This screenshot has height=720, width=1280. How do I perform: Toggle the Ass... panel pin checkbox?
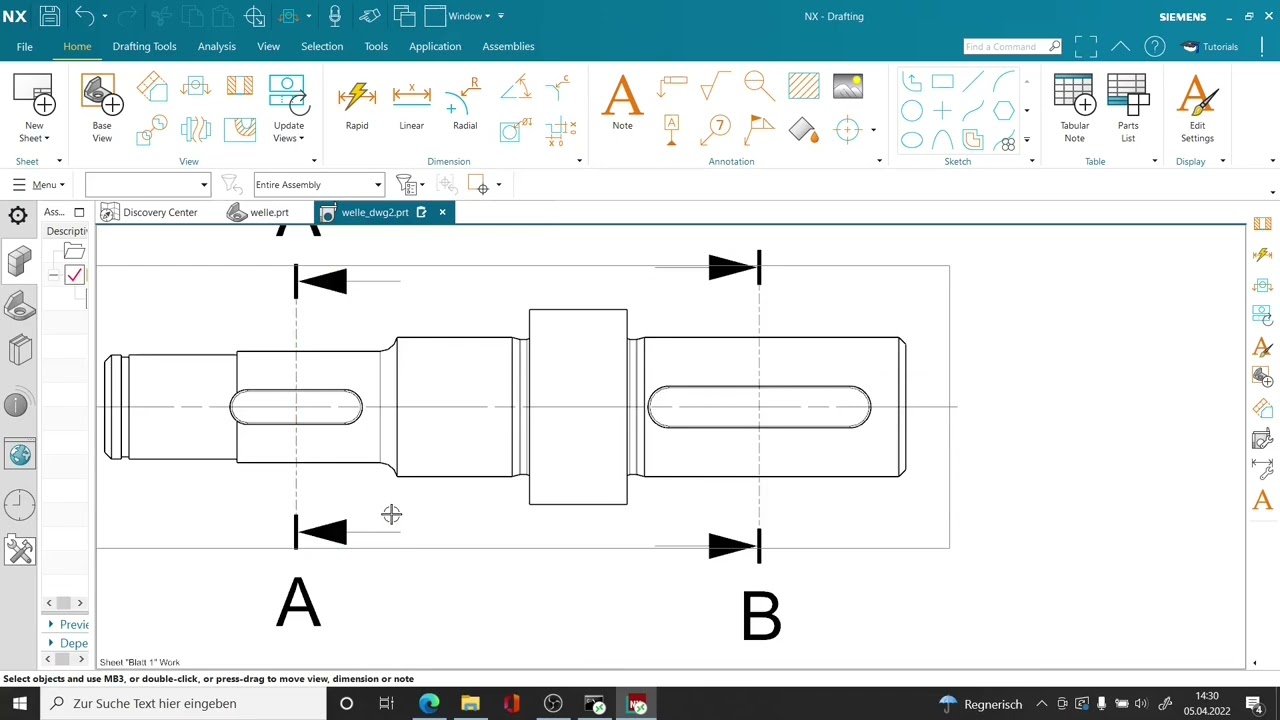[x=79, y=212]
